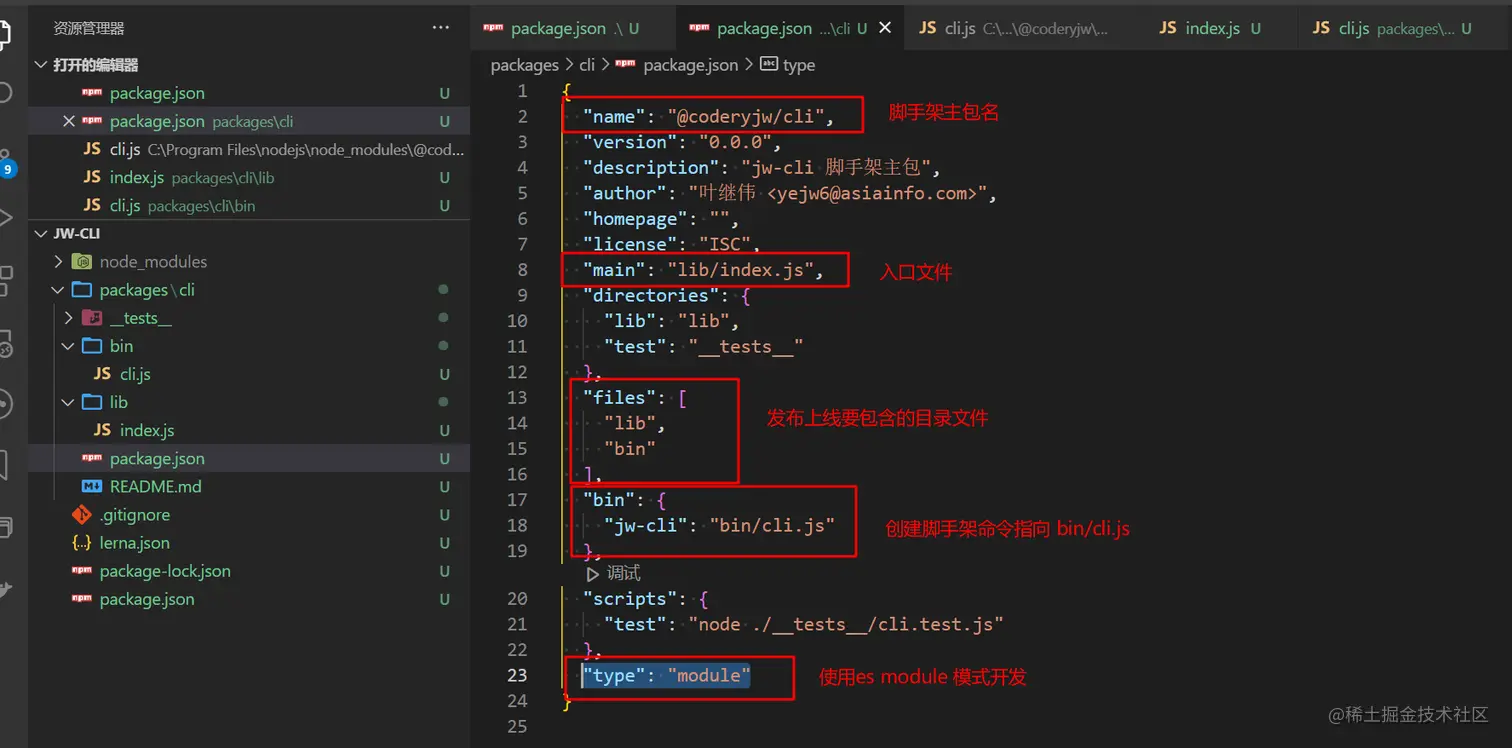The image size is (1512, 748).
Task: Click JS icon of cli.js packages\cli\bin open editor
Action: pos(92,205)
